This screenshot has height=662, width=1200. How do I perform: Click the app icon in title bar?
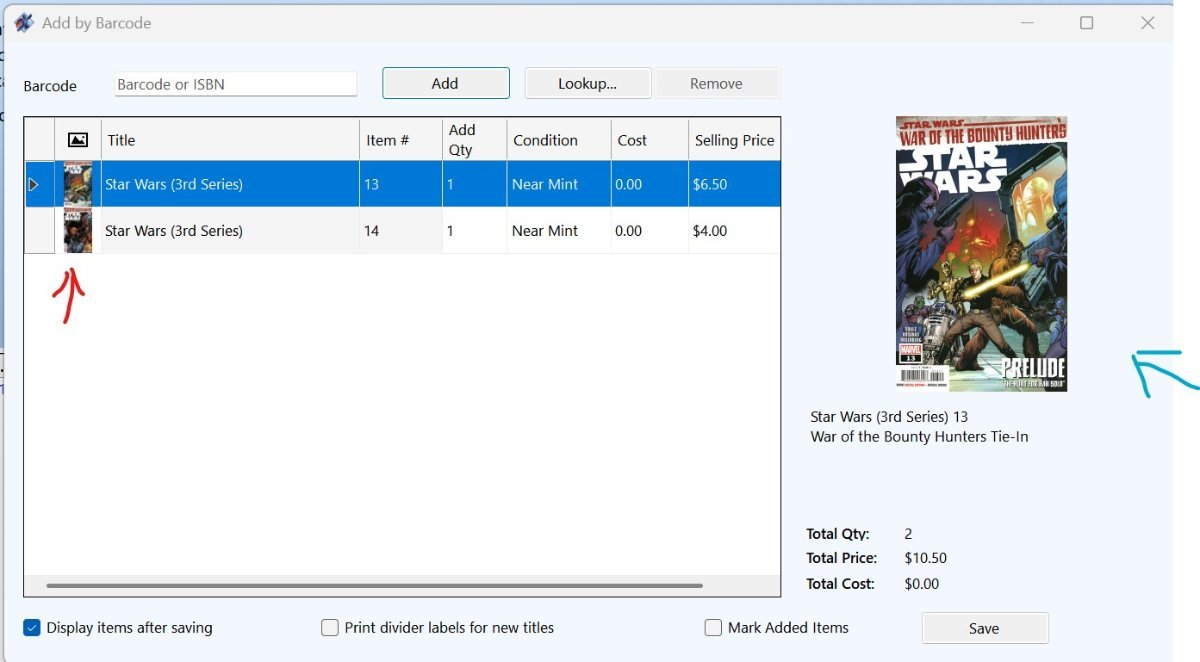tap(24, 23)
